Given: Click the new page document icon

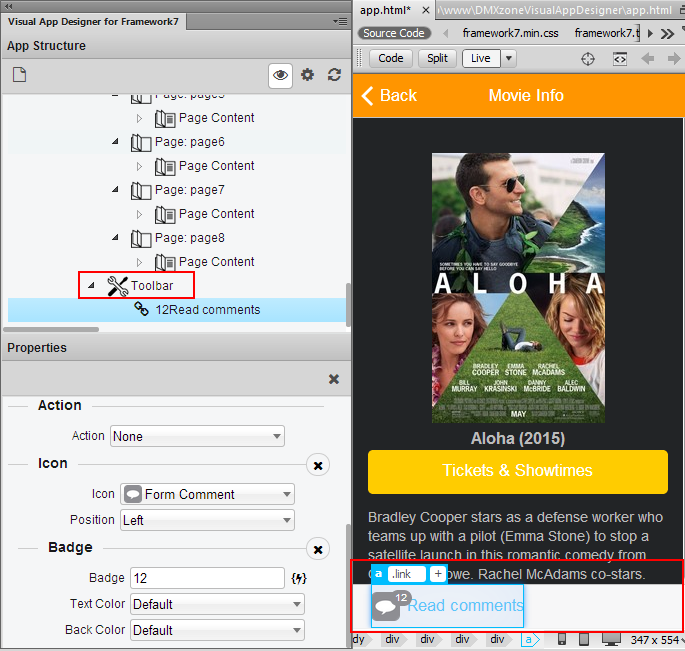Looking at the screenshot, I should [x=19, y=75].
